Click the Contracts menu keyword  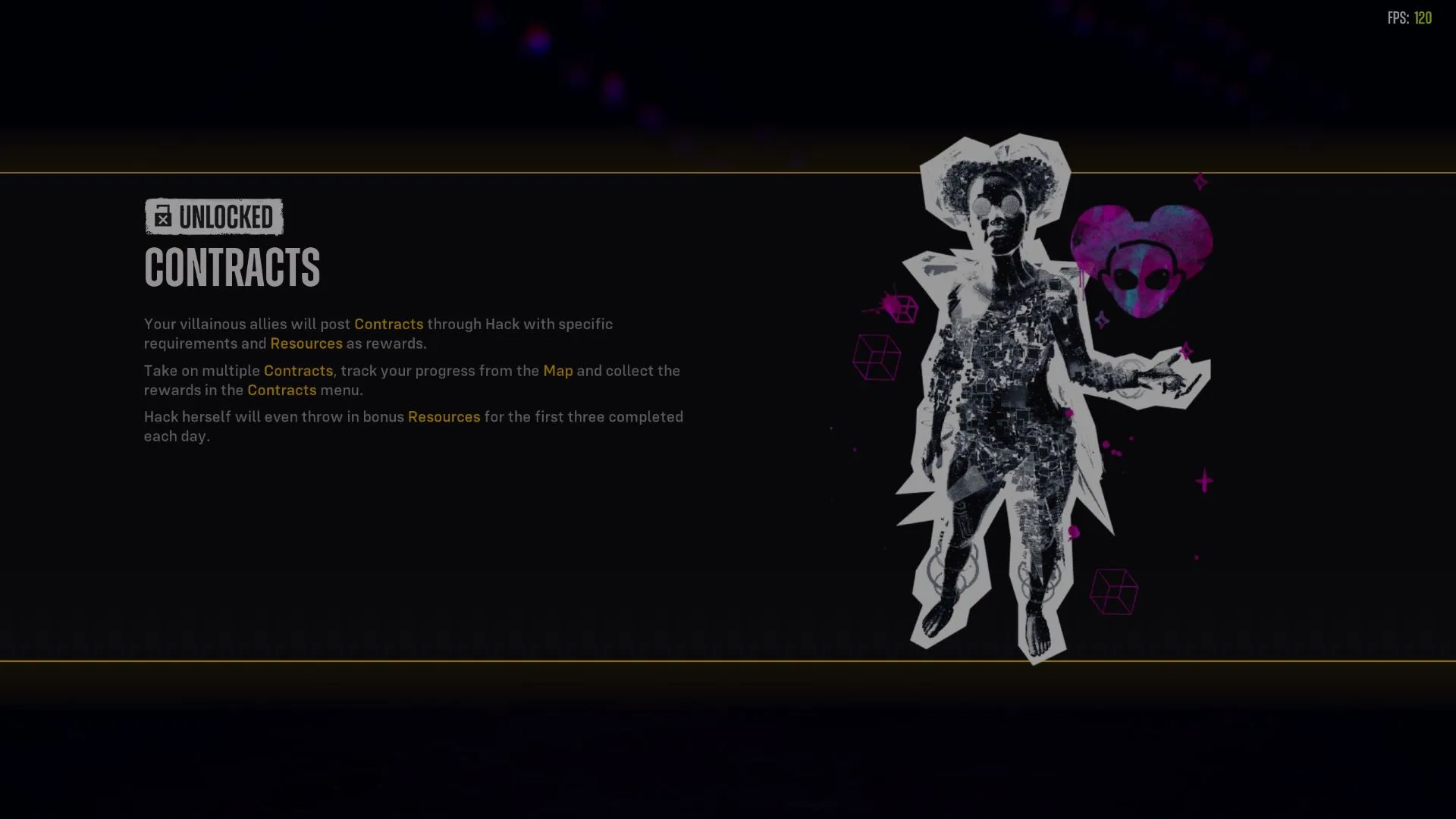[282, 390]
